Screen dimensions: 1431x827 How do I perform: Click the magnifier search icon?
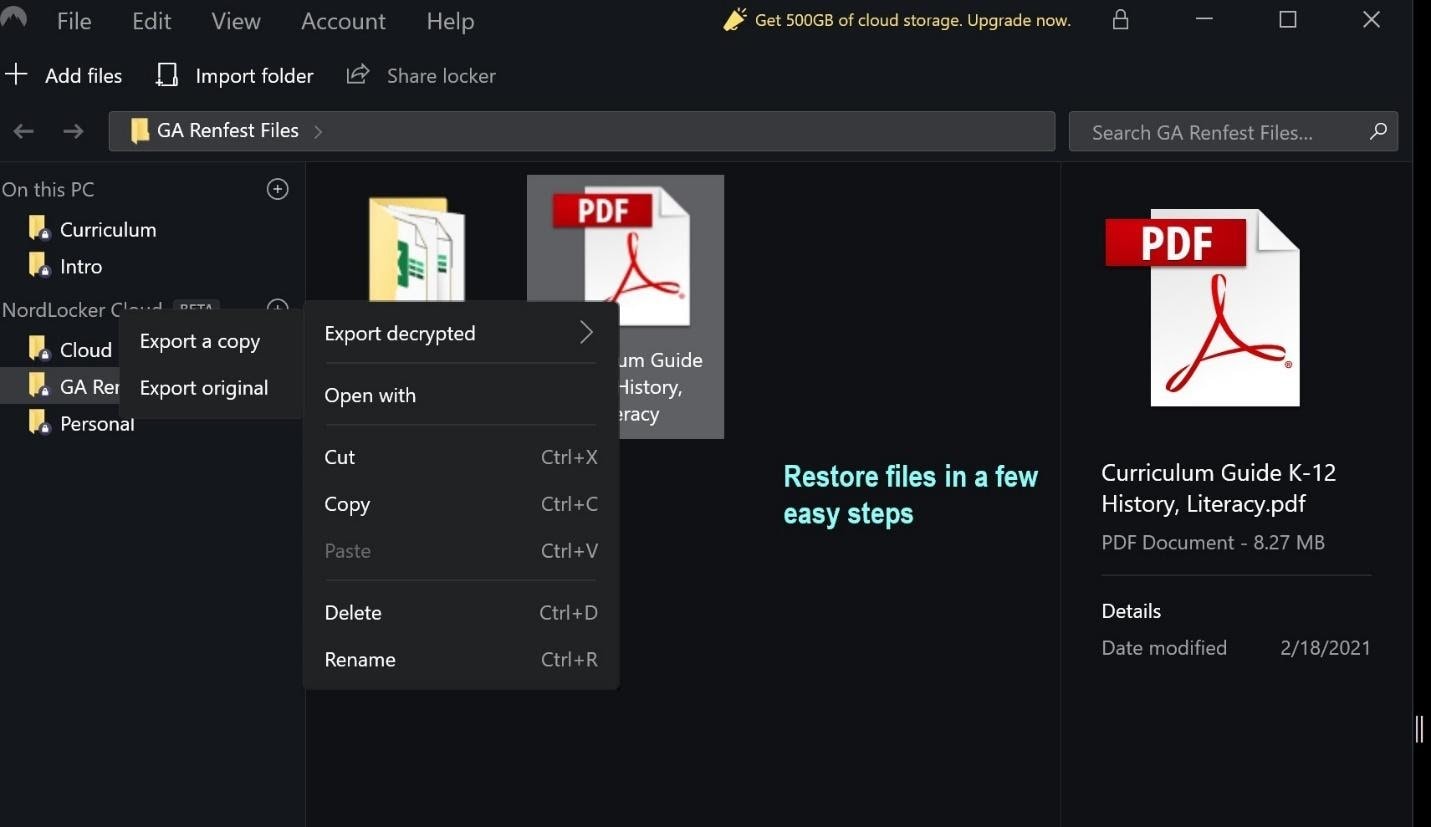click(1378, 131)
